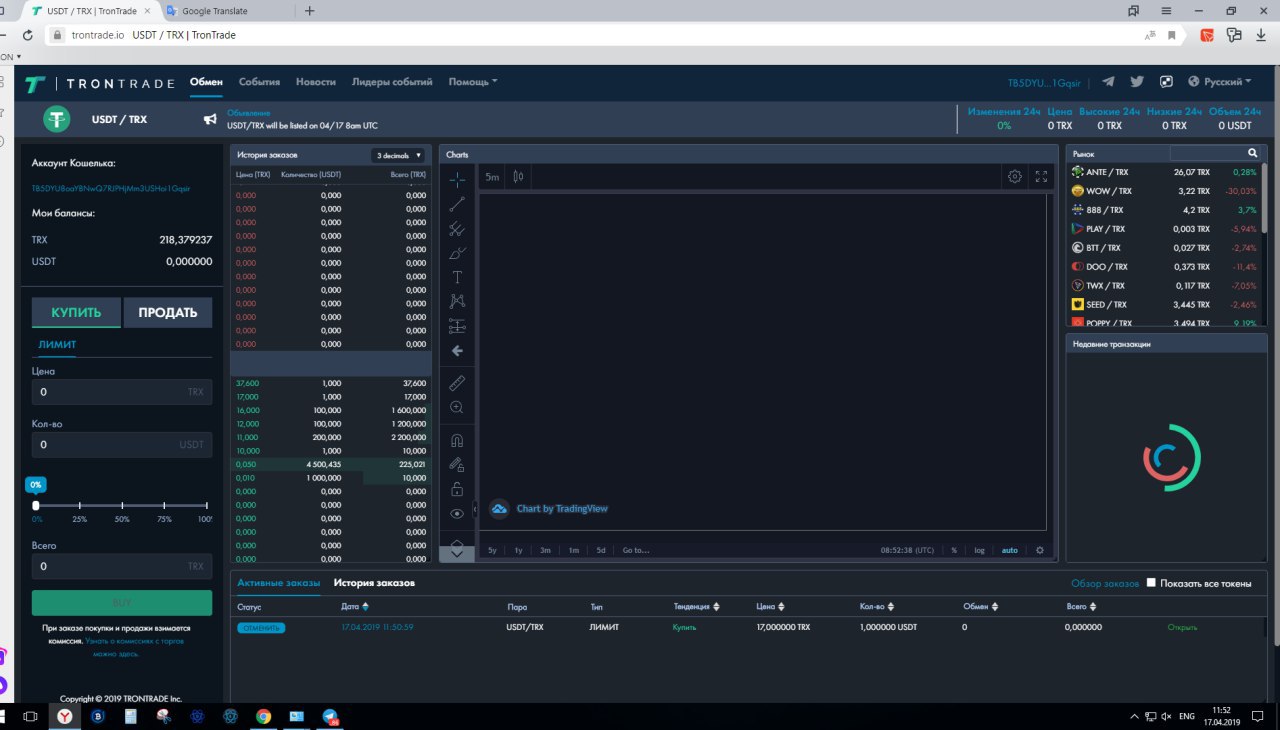The height and width of the screenshot is (730, 1280).
Task: Select the crosshair cursor tool in chart
Action: [457, 180]
